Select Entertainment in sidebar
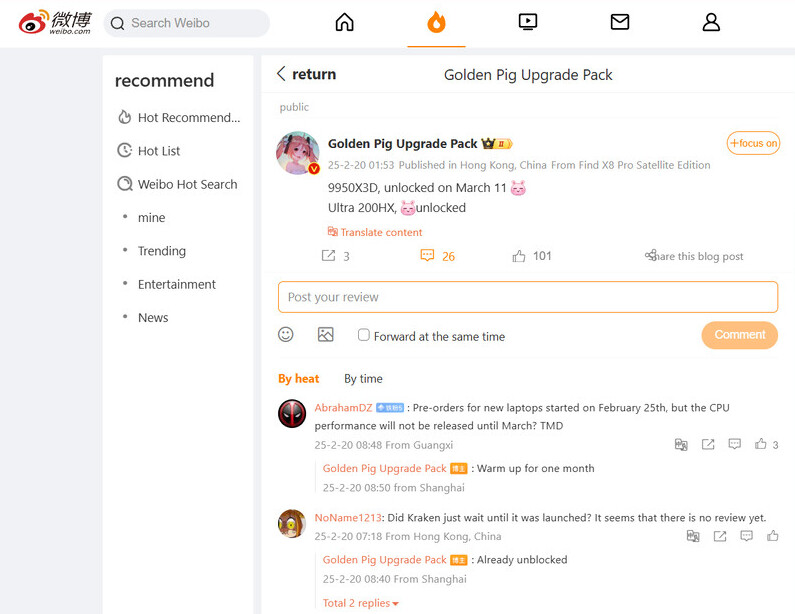This screenshot has width=795, height=614. (176, 284)
